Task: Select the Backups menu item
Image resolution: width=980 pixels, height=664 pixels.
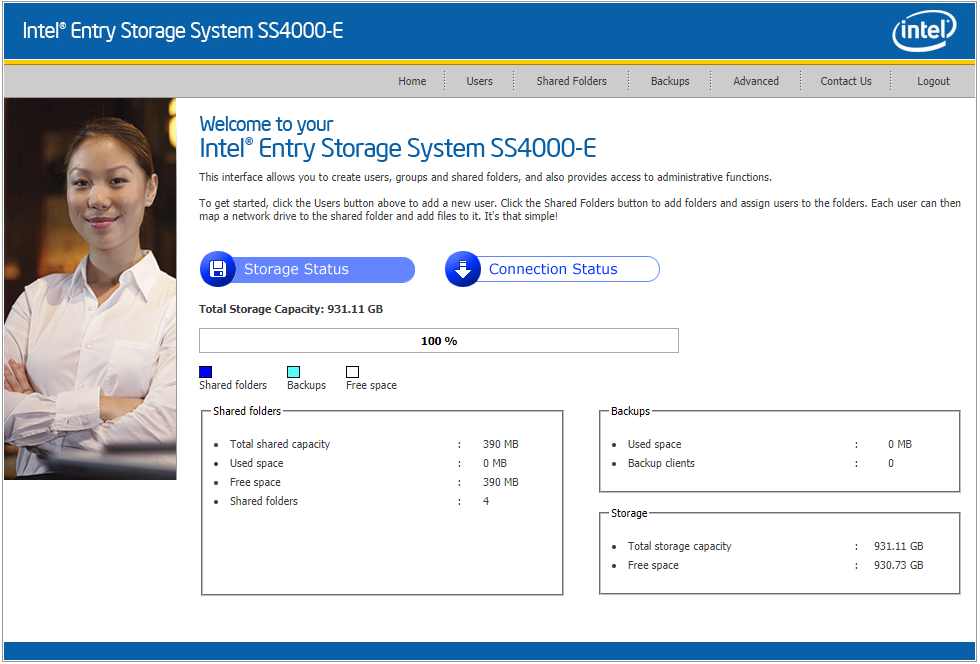Action: click(670, 81)
